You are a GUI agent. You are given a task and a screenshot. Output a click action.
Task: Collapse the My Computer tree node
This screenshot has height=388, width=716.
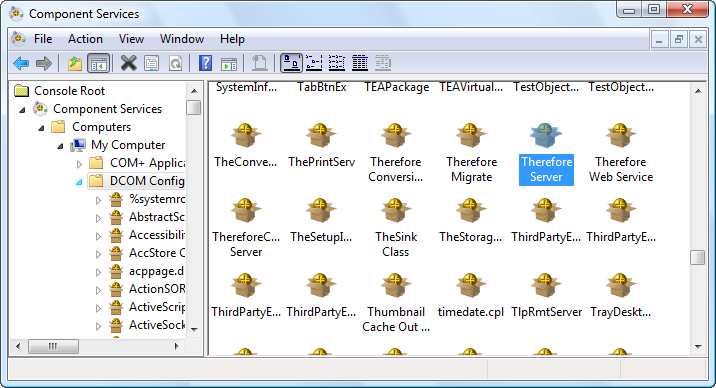pos(60,146)
